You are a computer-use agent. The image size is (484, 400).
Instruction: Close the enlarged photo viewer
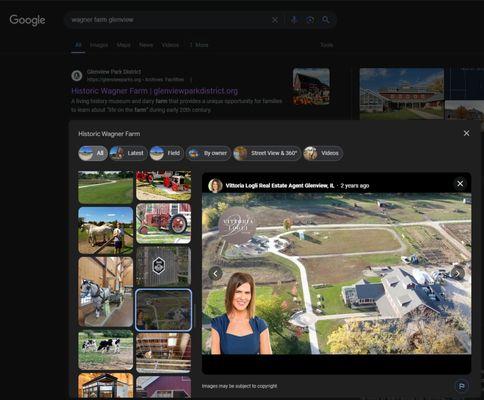coord(460,184)
